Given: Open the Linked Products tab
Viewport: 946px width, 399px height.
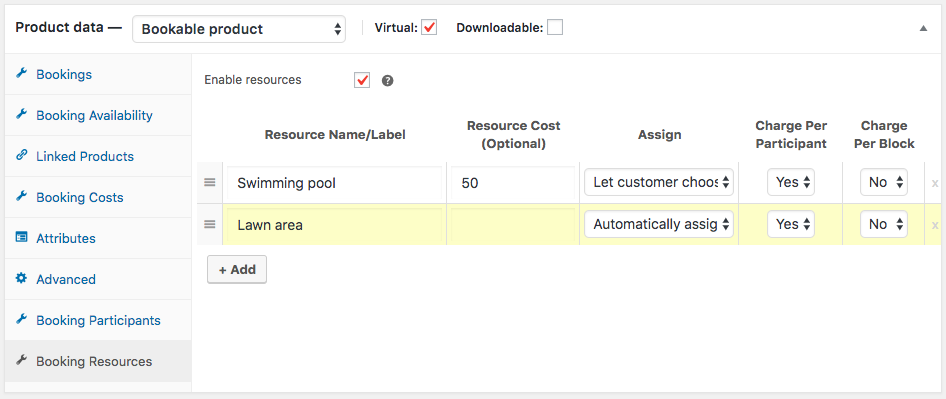Looking at the screenshot, I should coord(98,156).
